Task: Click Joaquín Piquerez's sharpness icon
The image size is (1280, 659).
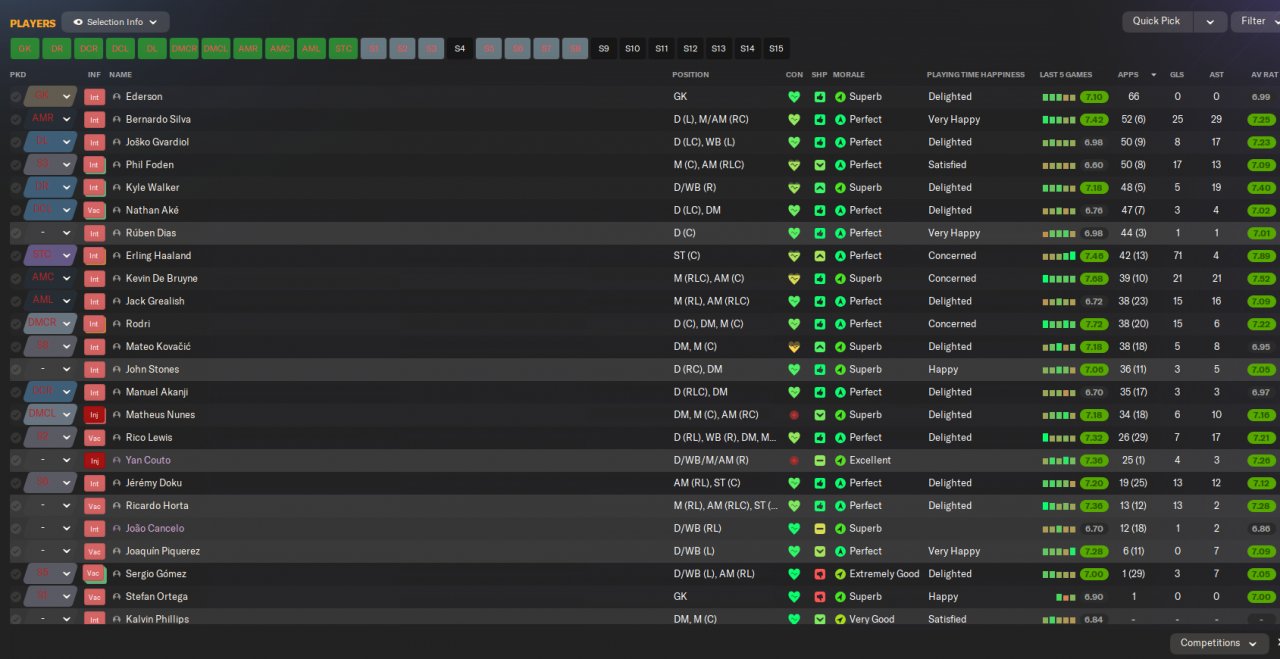Action: click(x=820, y=551)
